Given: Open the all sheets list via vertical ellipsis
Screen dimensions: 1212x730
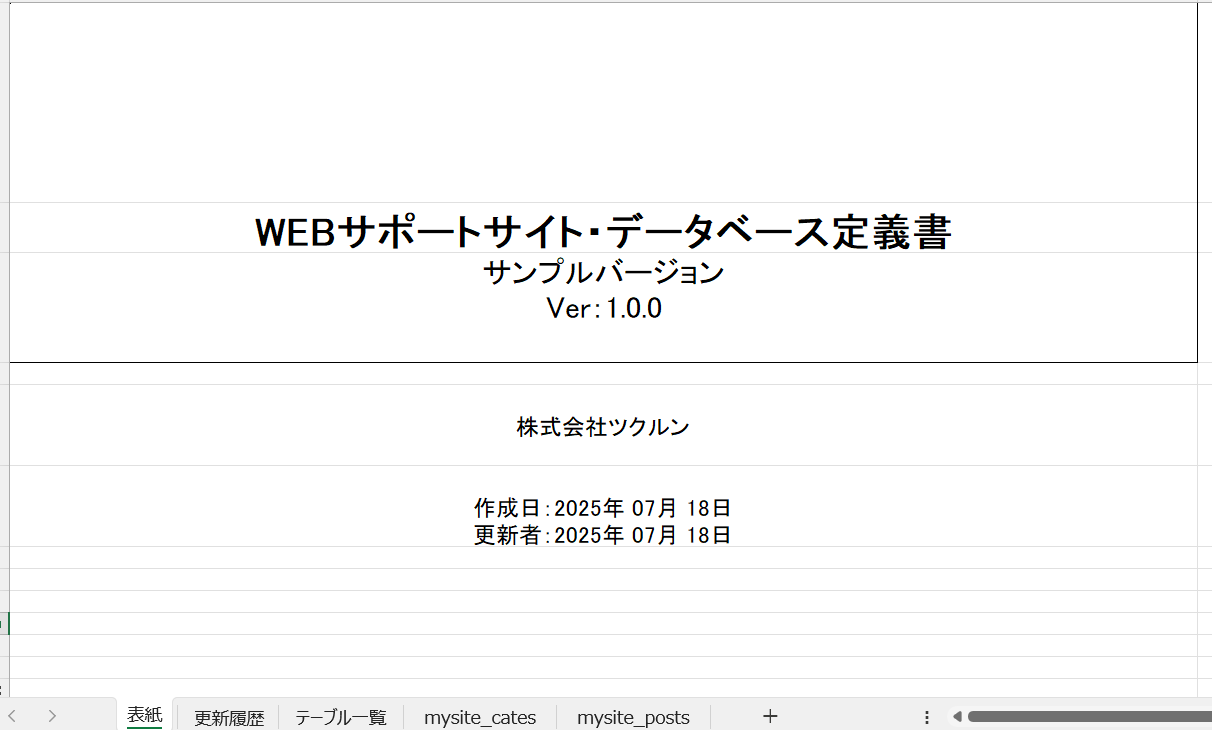Looking at the screenshot, I should click(x=926, y=716).
